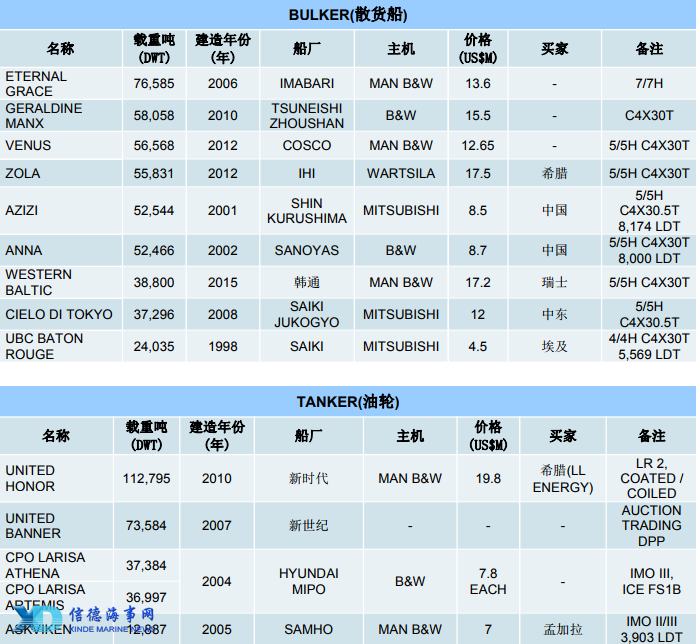Click the 112,795 deadweight value
The width and height of the screenshot is (696, 644).
tap(146, 478)
